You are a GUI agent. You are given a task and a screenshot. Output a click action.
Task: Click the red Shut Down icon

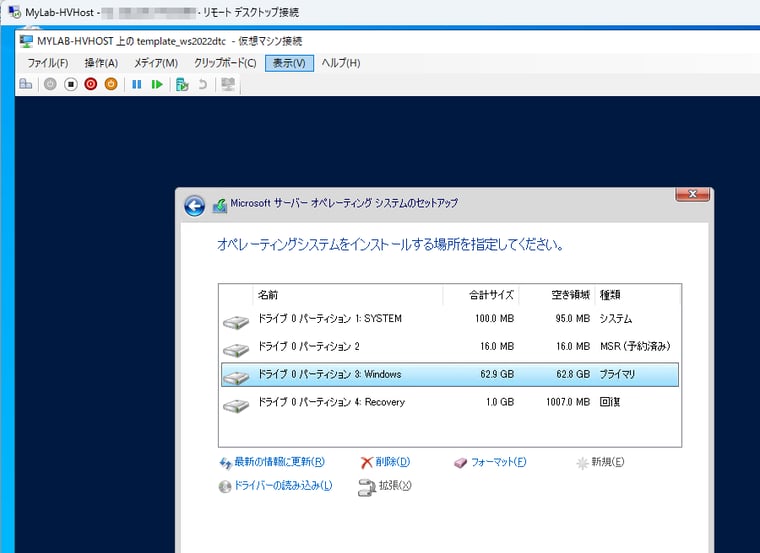pyautogui.click(x=91, y=84)
